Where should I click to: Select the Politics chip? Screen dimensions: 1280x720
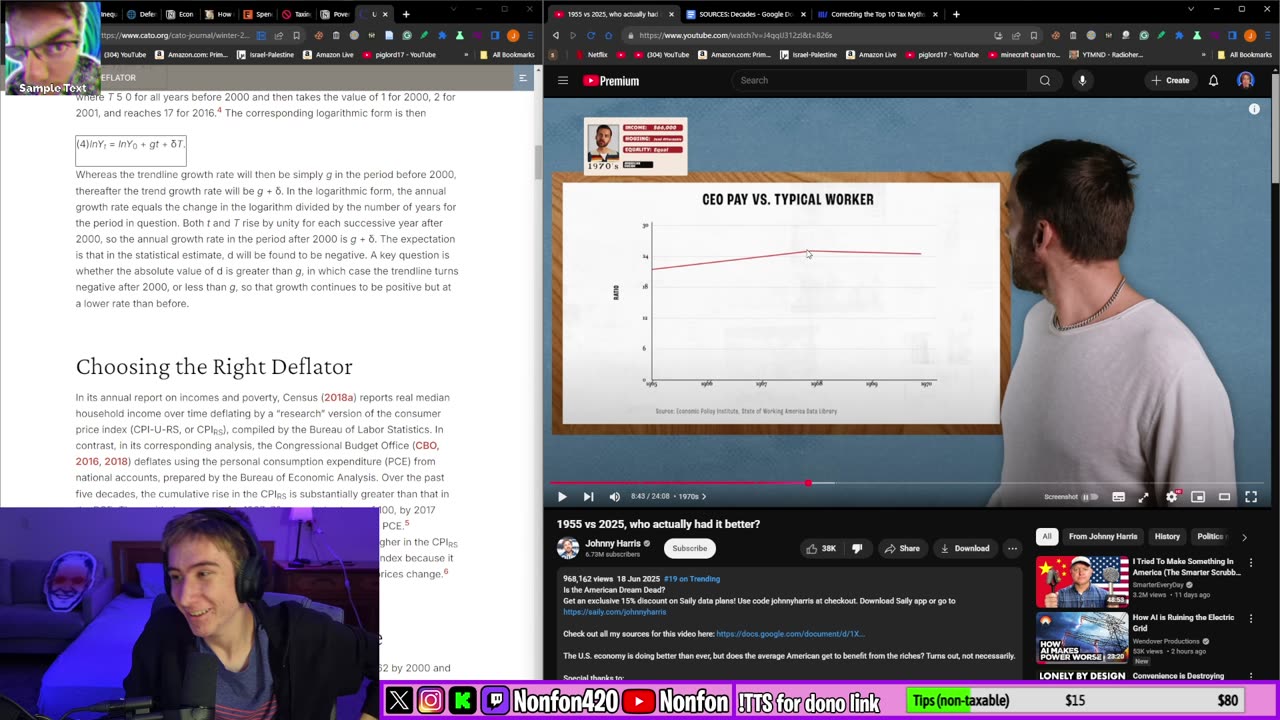(1211, 537)
